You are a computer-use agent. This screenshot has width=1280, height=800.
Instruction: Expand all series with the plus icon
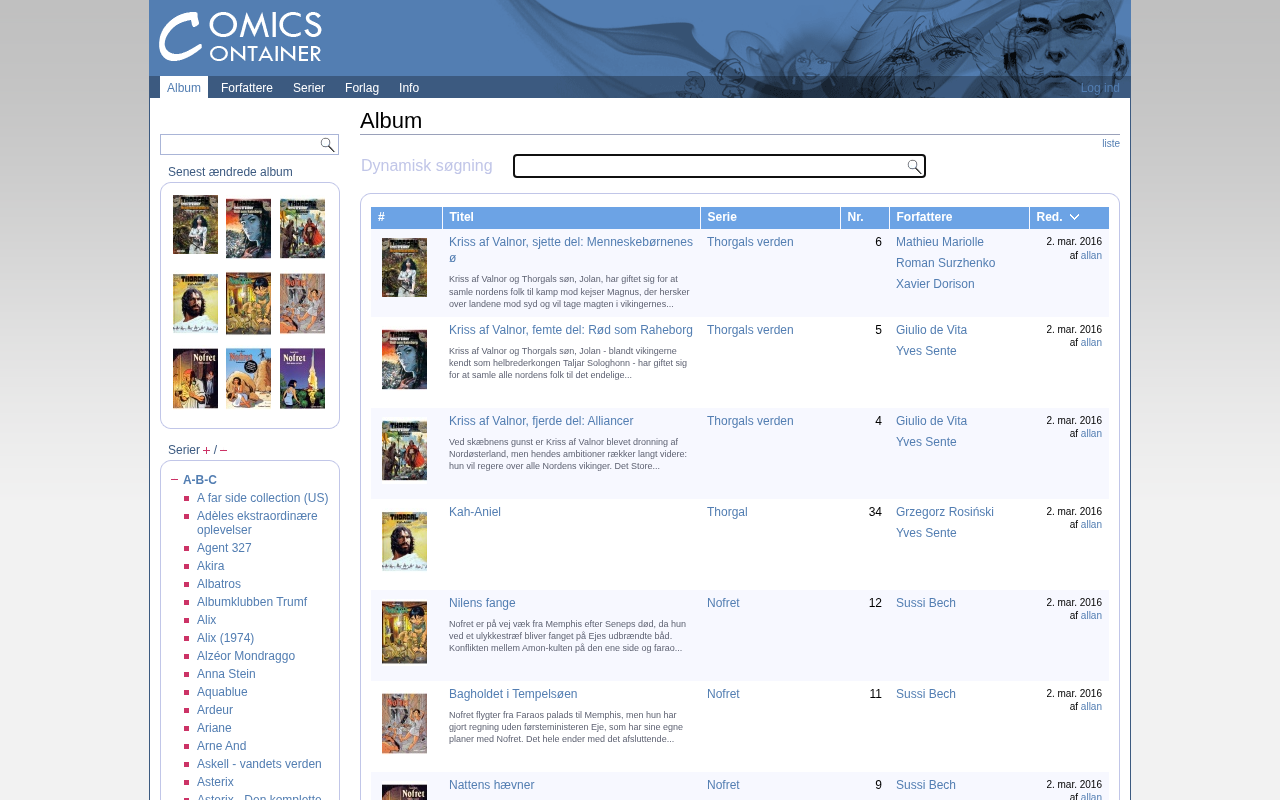tap(206, 450)
